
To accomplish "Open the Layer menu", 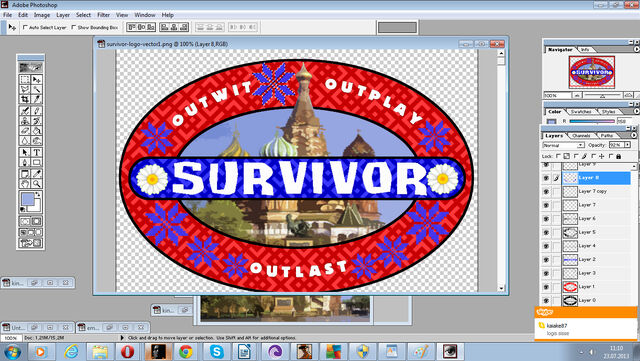I will [x=63, y=15].
